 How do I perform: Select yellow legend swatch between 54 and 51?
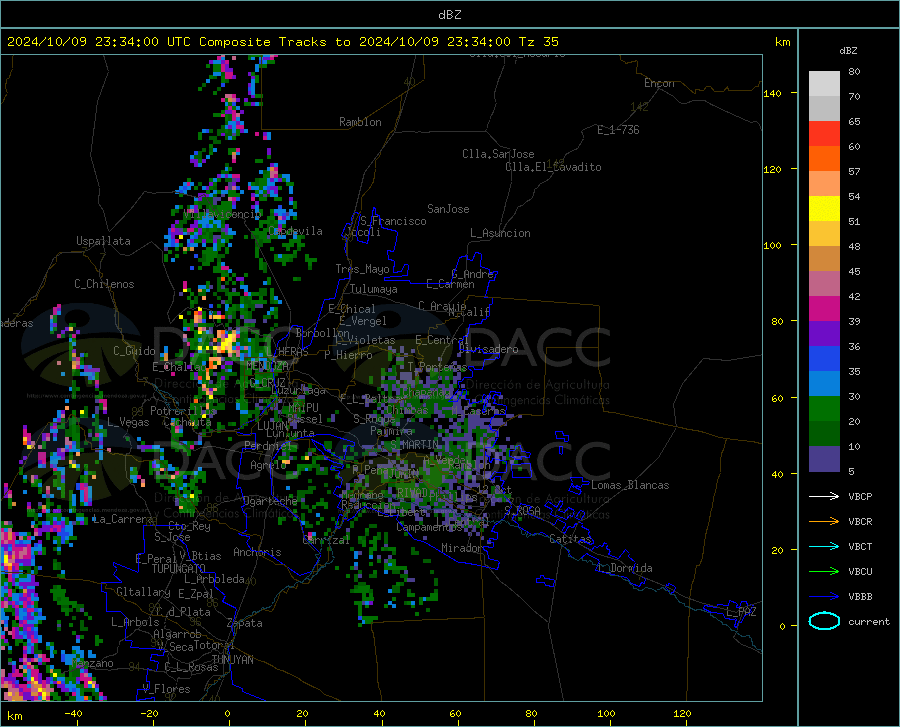click(824, 209)
